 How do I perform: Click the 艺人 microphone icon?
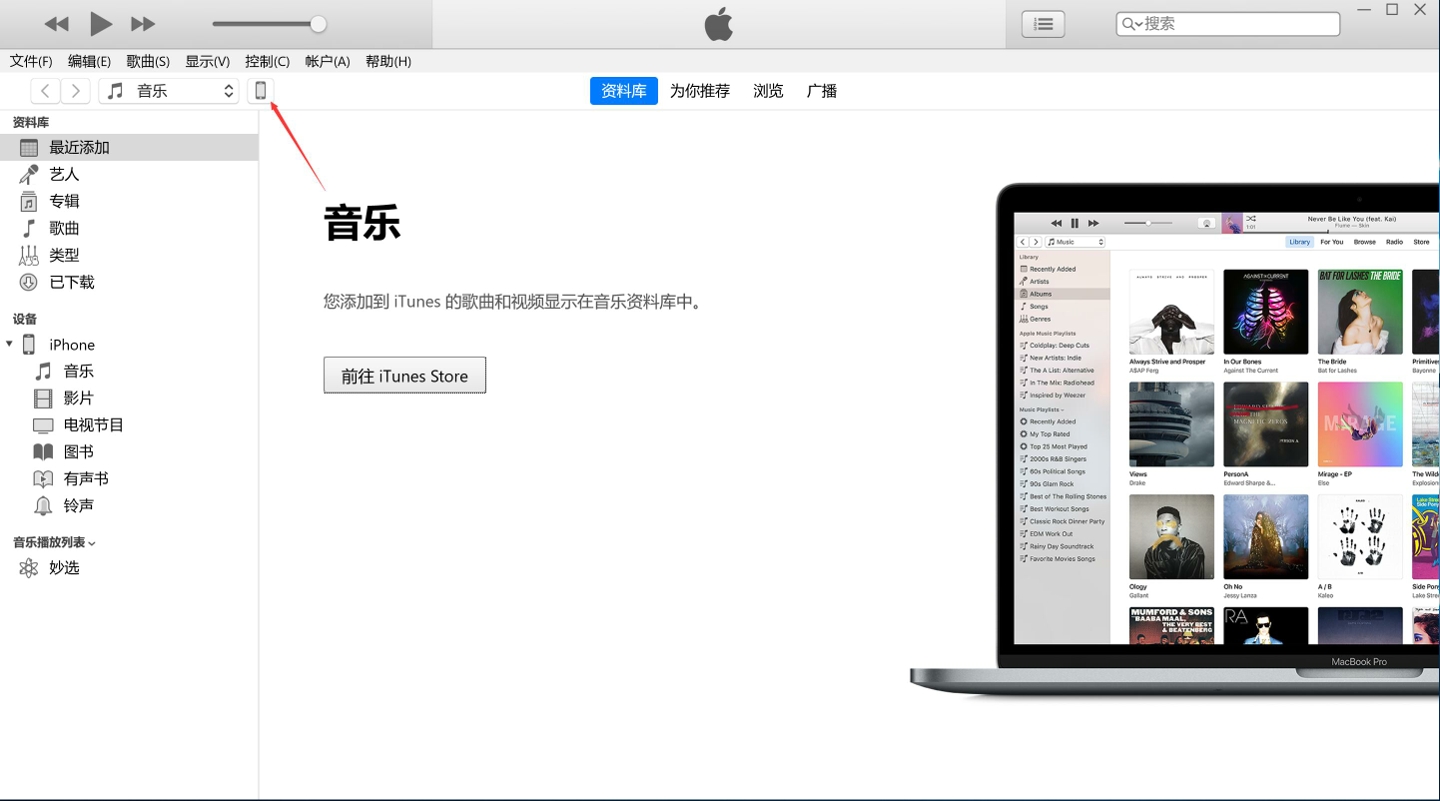(29, 174)
